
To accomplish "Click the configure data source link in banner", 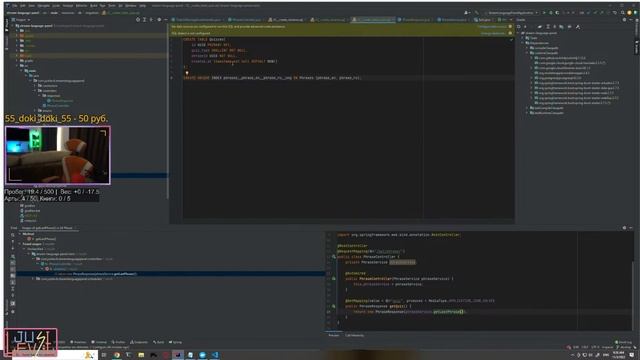I will (492, 27).
